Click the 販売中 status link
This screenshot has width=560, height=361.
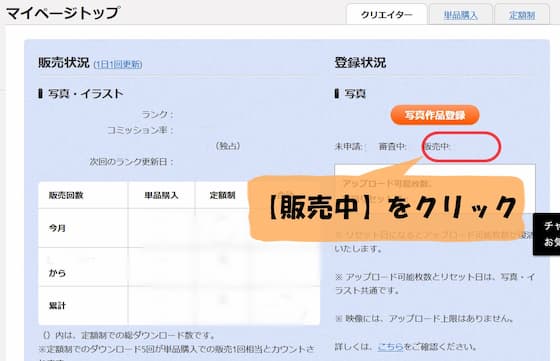pyautogui.click(x=438, y=146)
